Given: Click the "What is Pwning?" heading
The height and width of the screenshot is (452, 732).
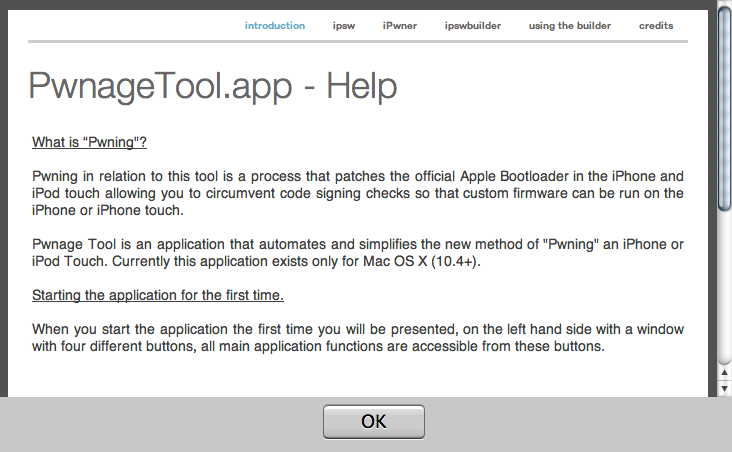Looking at the screenshot, I should (x=89, y=142).
